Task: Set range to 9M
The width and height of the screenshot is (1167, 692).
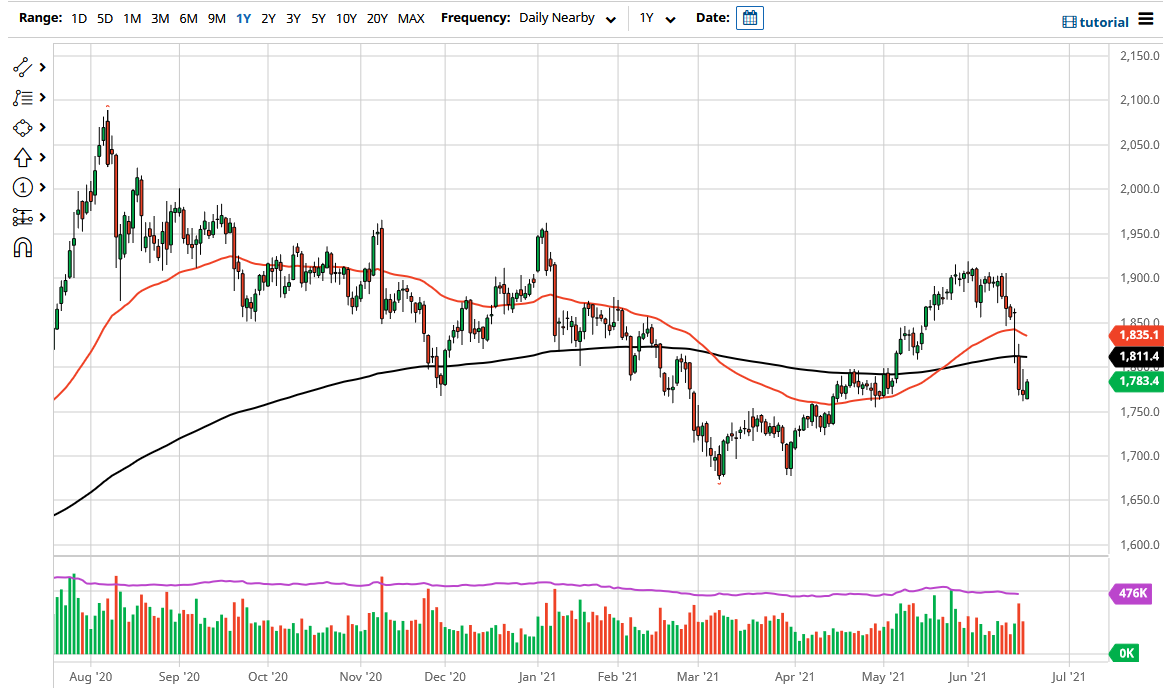Action: point(217,19)
